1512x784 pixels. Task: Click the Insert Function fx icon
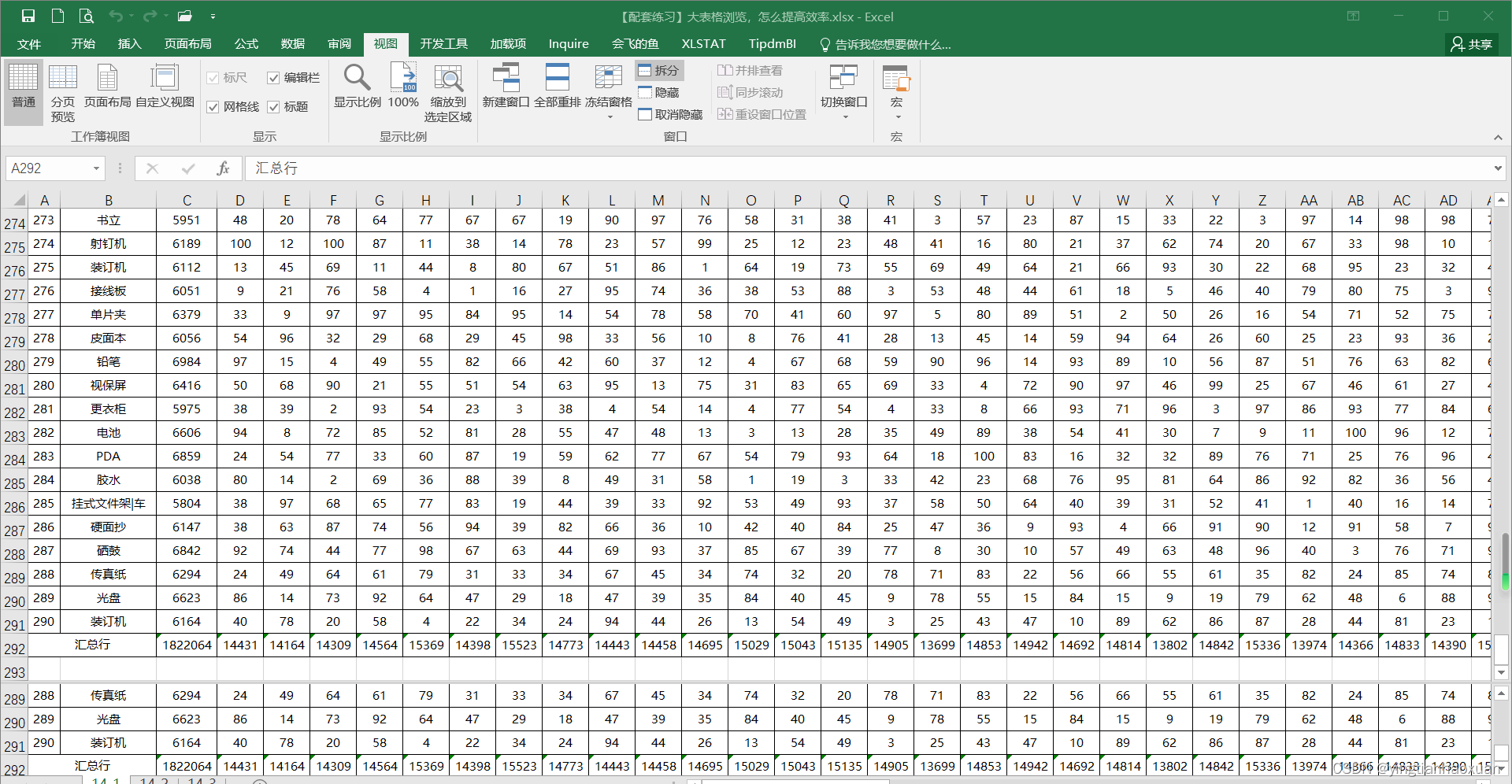[x=223, y=168]
